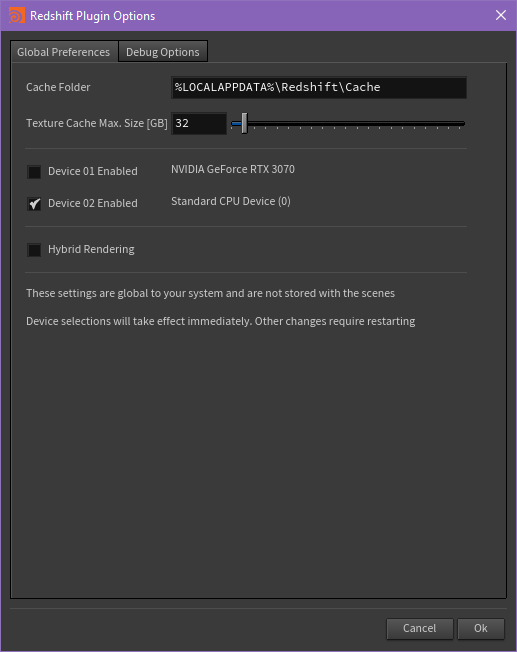Uncheck the Device 02 Enabled checkbox
This screenshot has width=517, height=652.
34,204
